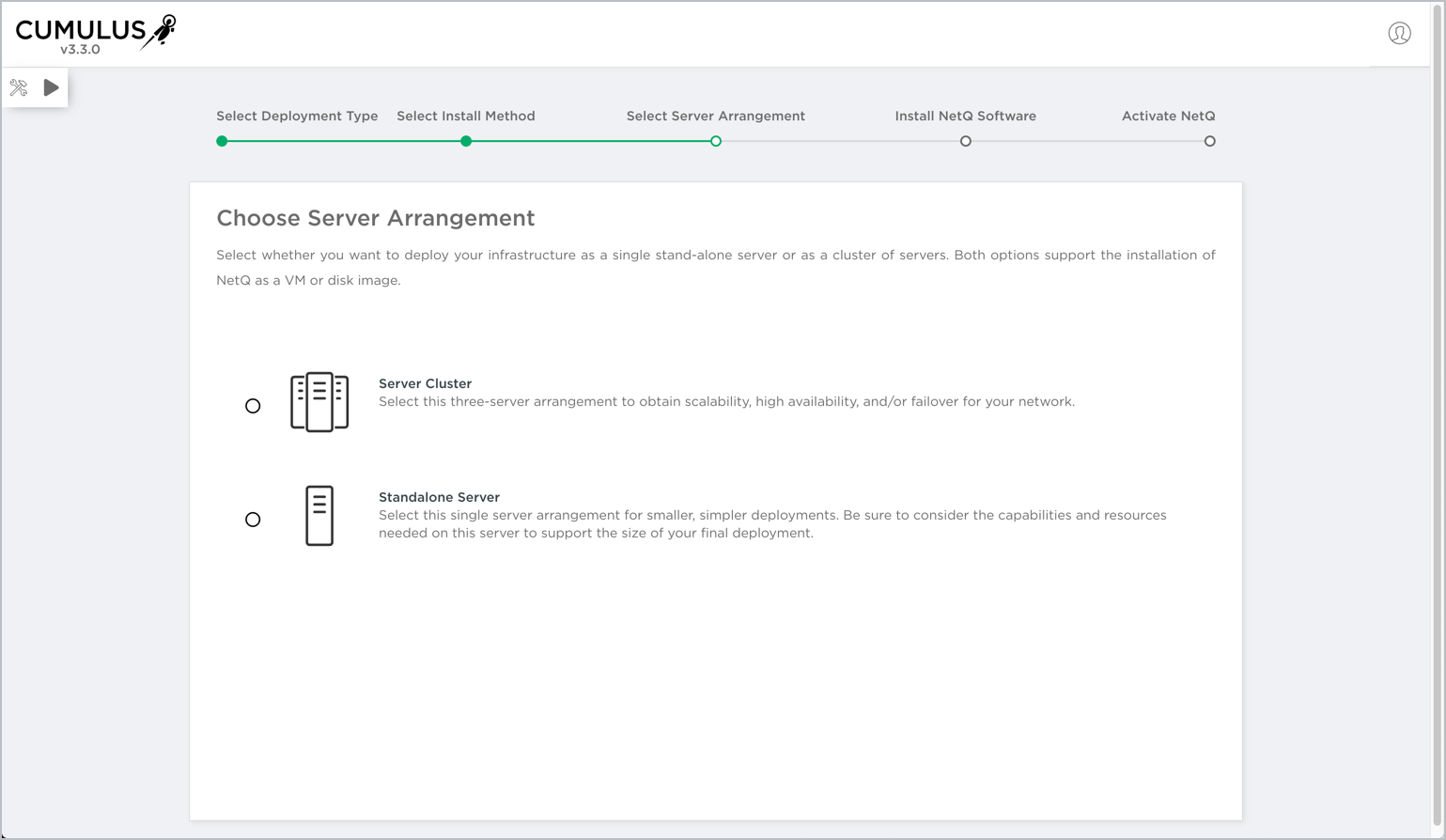
Task: Jump to the Activate NetQ step label
Action: (x=1168, y=117)
